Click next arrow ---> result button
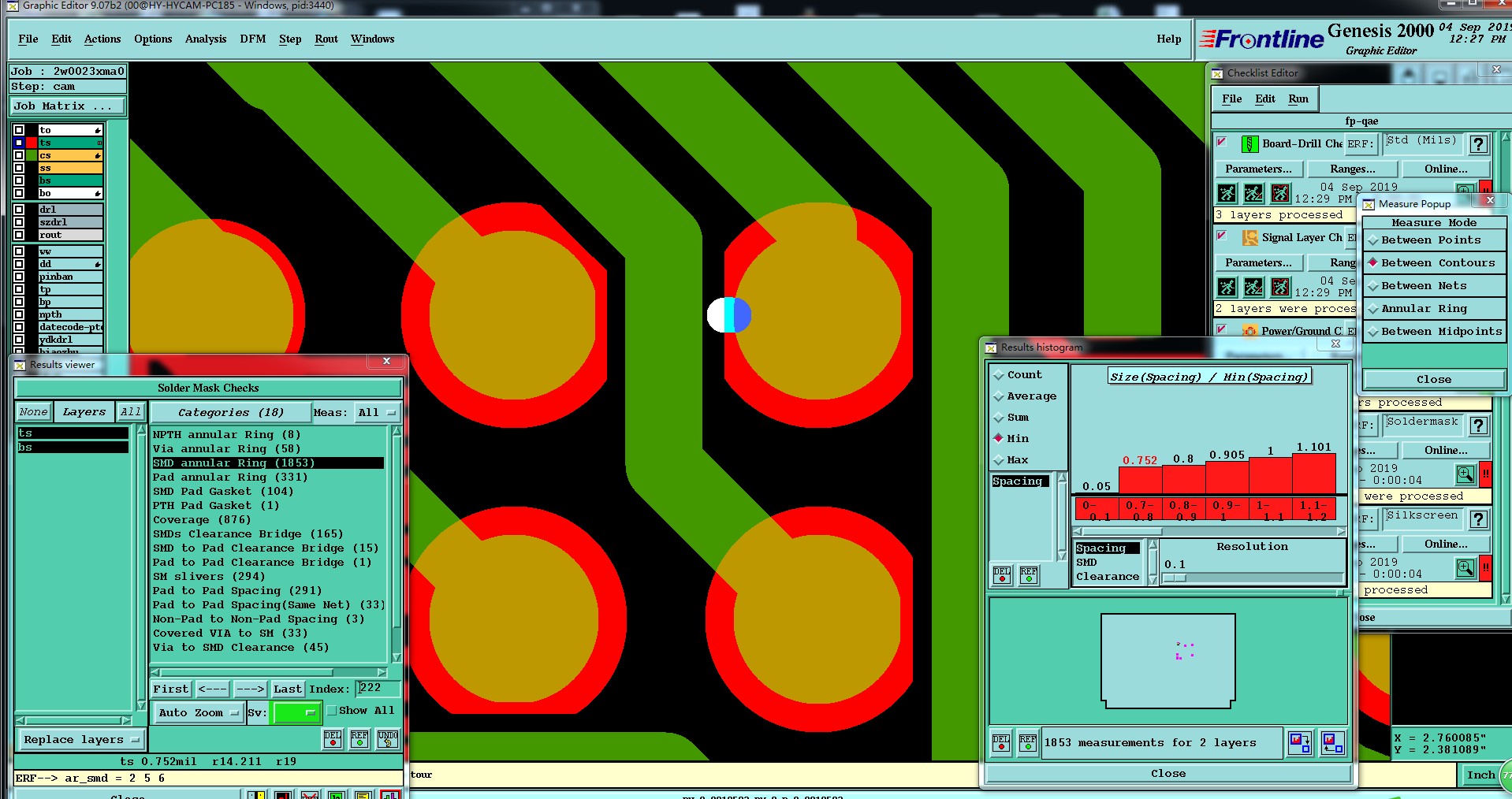Viewport: 1512px width, 799px height. pos(251,689)
